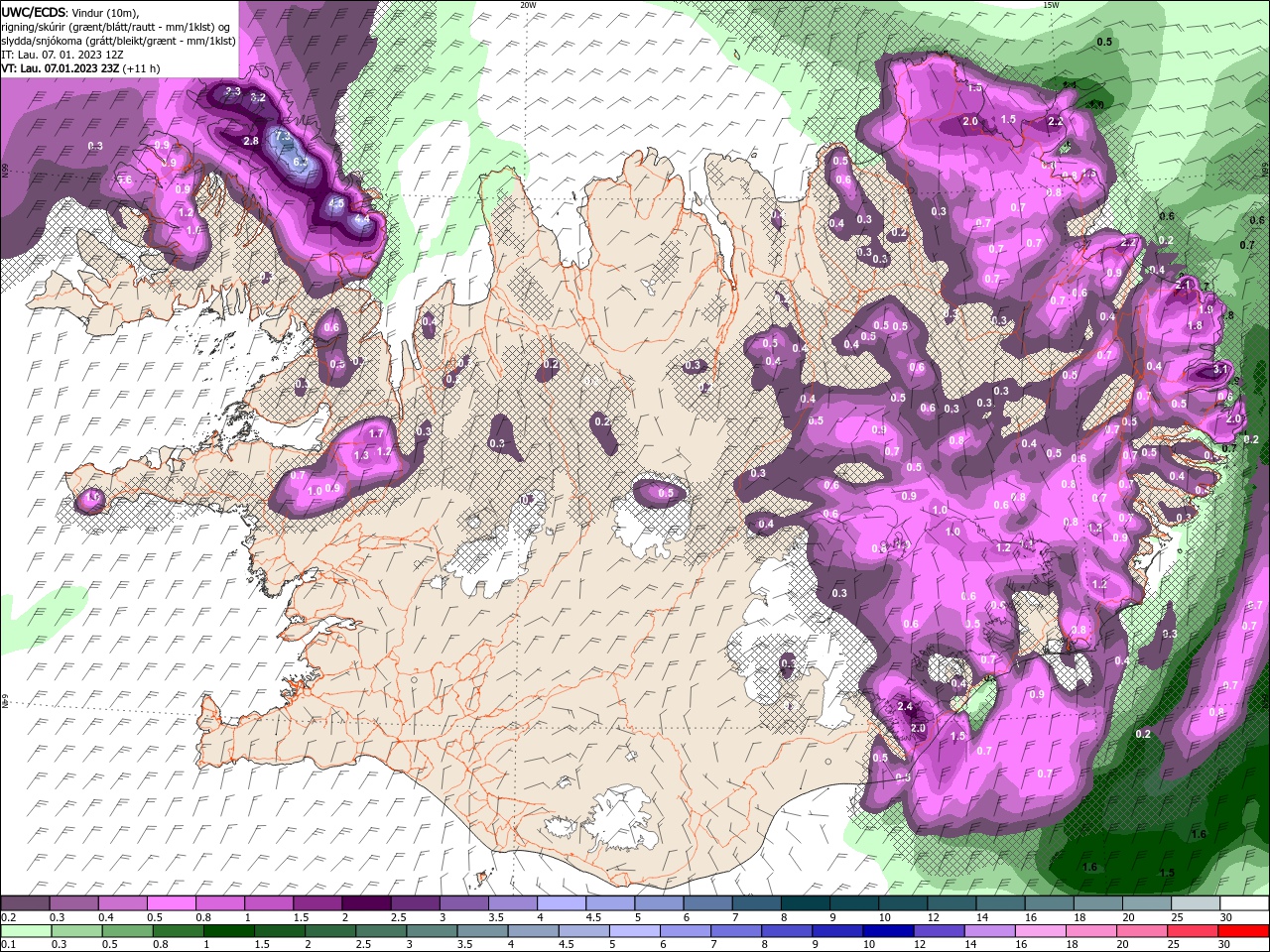Click the 20W longitude label
This screenshot has width=1270, height=952.
click(528, 5)
